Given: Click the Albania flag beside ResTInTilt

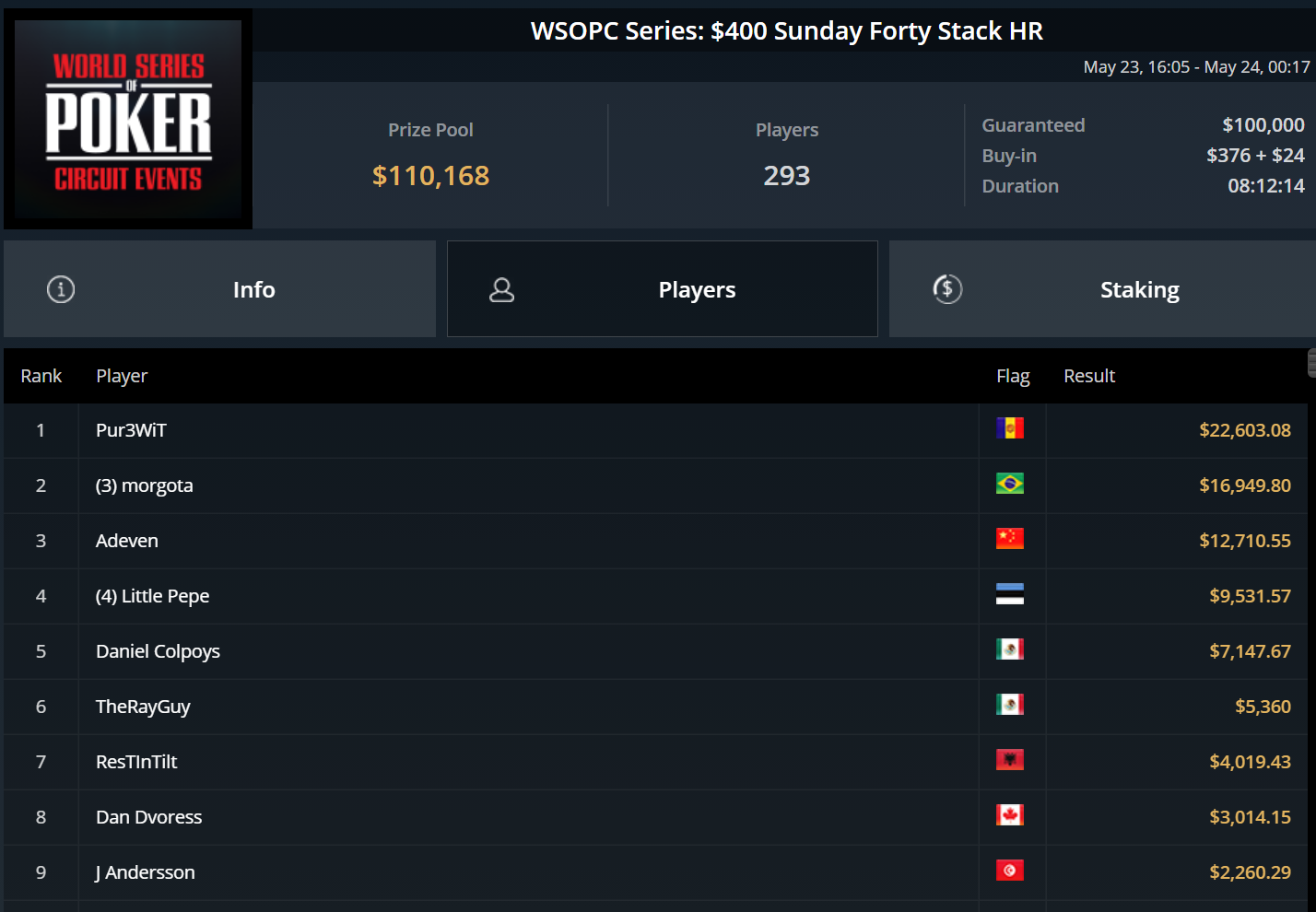Looking at the screenshot, I should point(1010,760).
